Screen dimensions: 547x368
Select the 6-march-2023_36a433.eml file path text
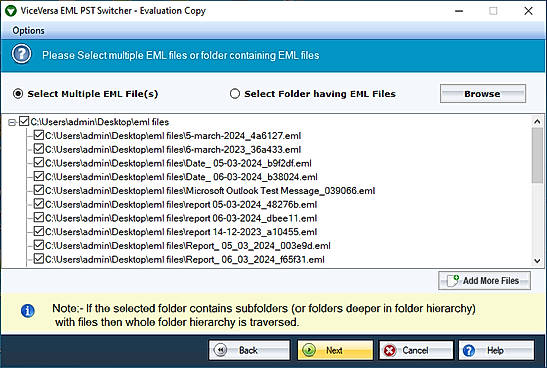173,150
